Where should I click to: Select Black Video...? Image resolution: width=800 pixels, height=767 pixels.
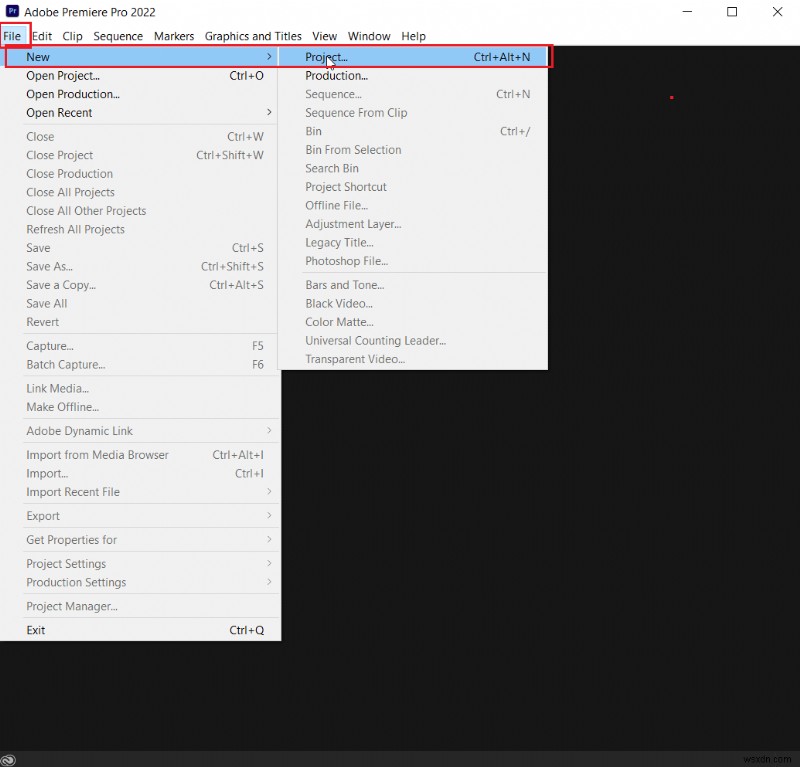(413, 304)
